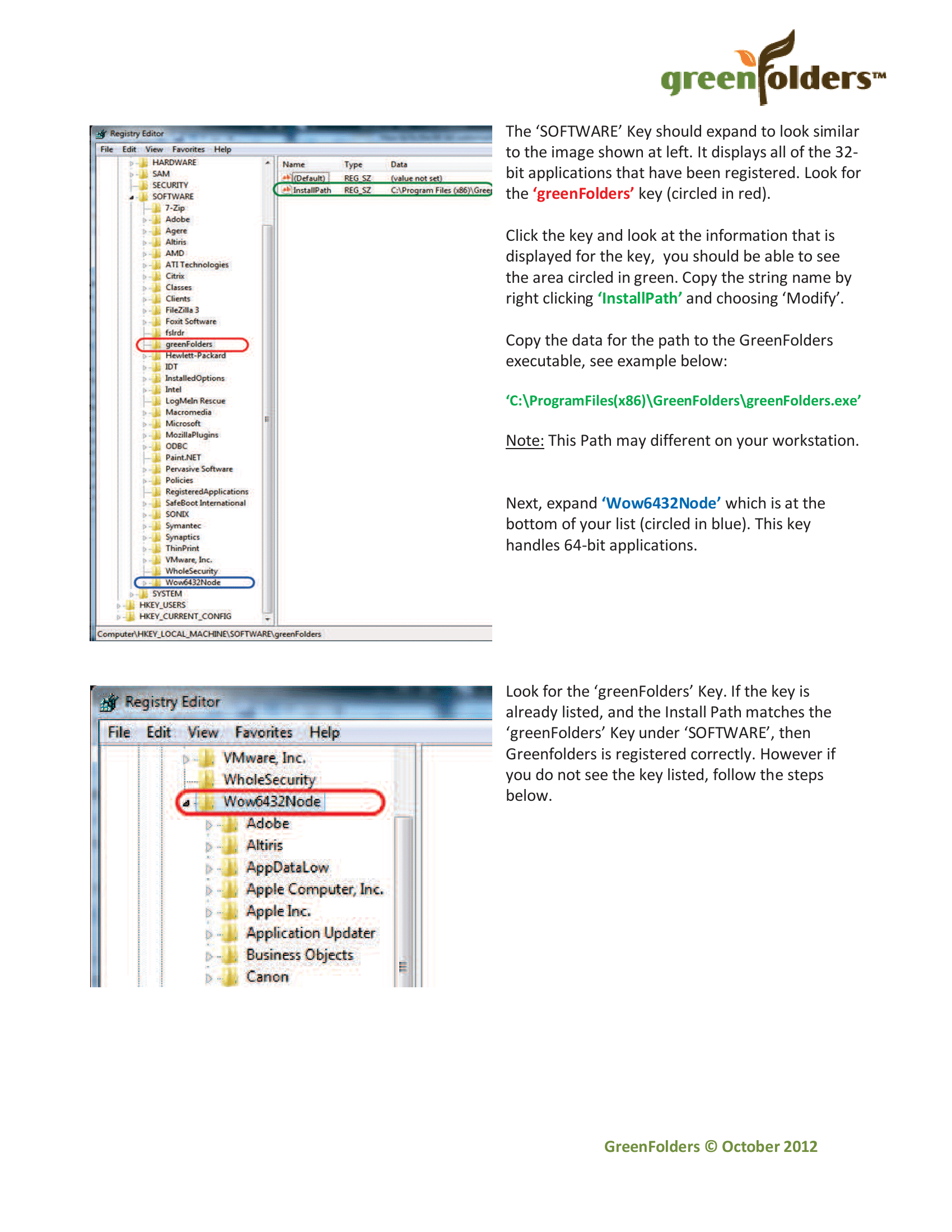Click the Intel folder icon
Screen dimensions: 952x1232
point(156,389)
